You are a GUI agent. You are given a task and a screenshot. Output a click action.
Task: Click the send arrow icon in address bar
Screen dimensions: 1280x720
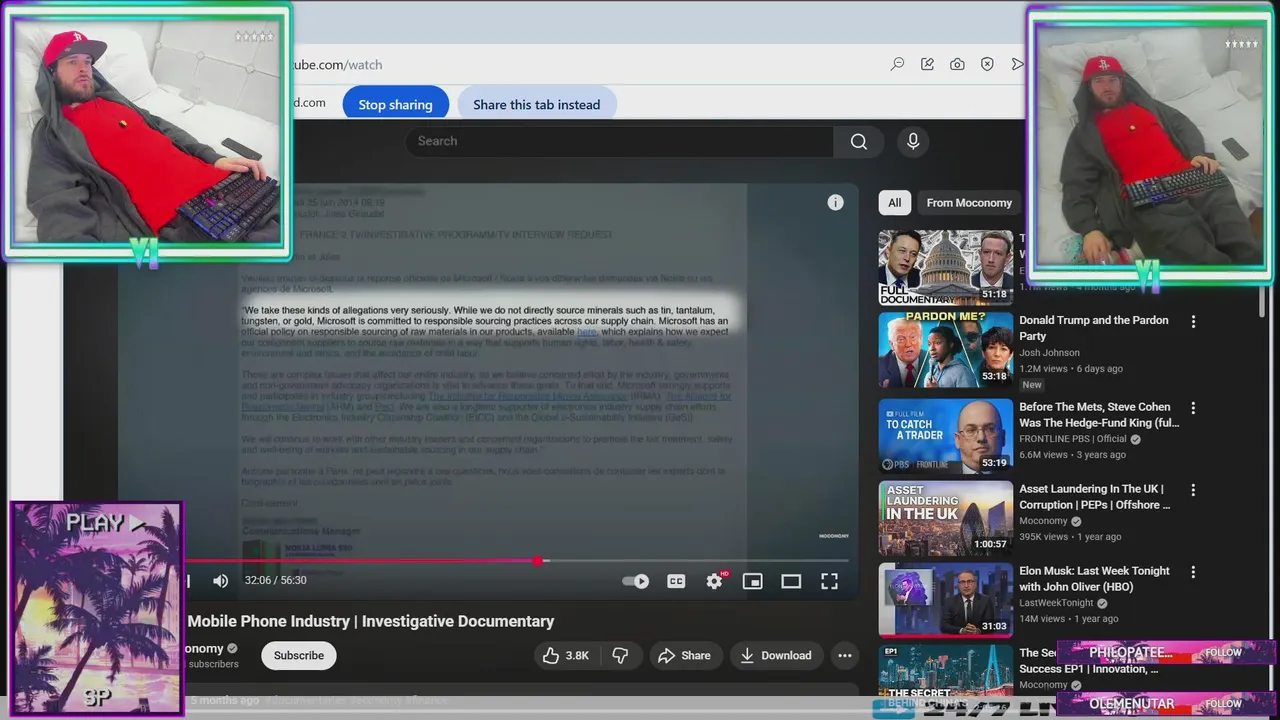click(1017, 64)
